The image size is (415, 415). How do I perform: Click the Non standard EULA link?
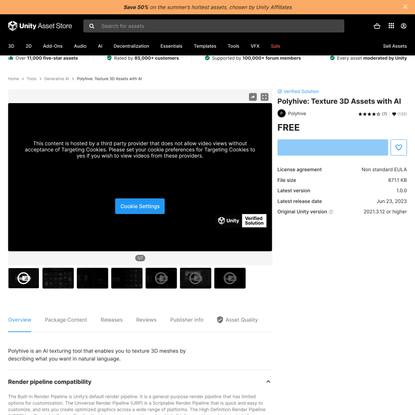384,169
